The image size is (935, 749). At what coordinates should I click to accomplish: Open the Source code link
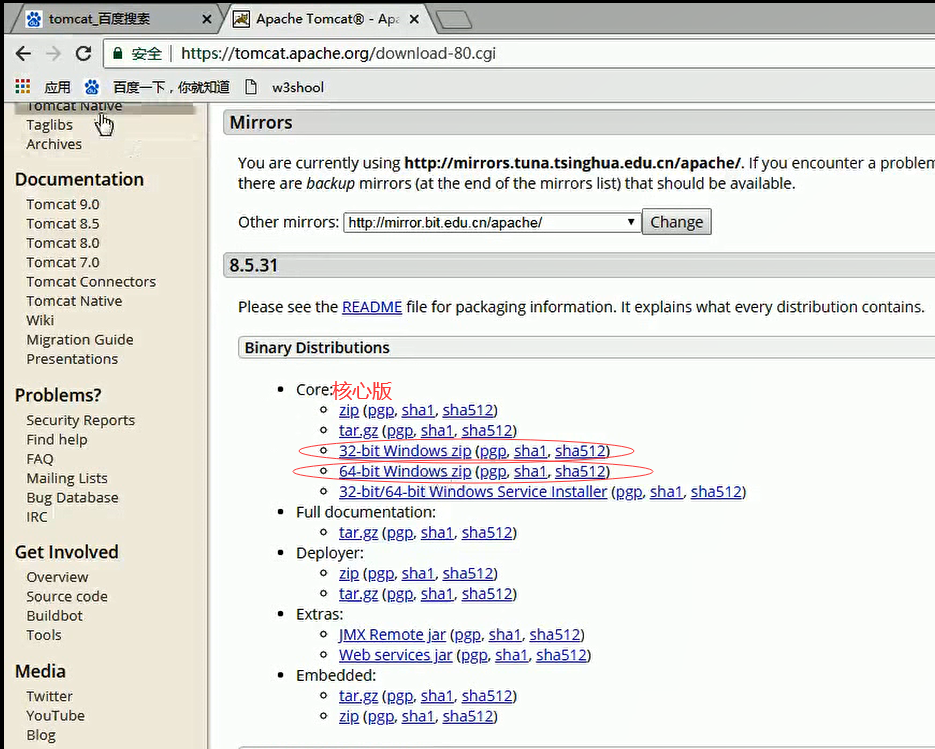coord(67,596)
